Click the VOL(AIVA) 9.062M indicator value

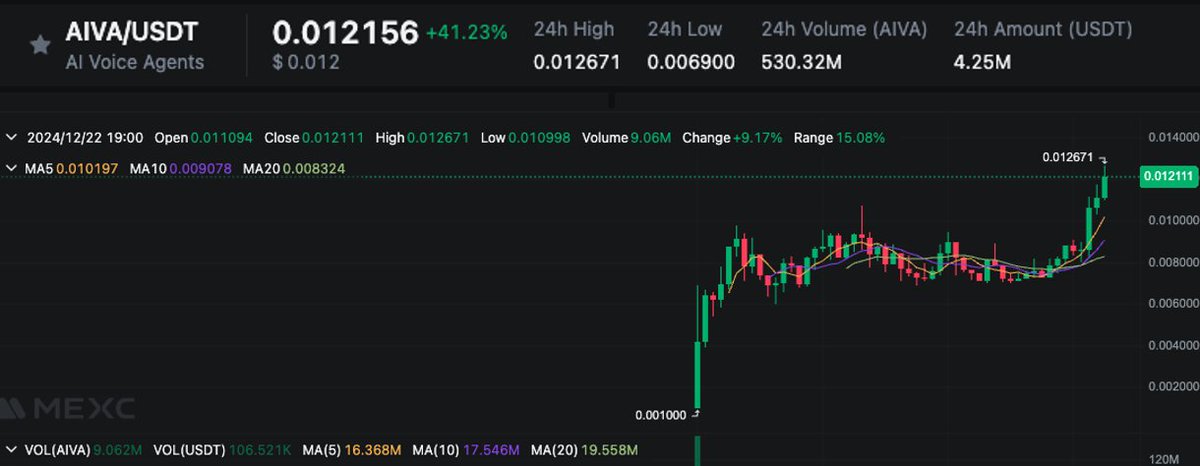pyautogui.click(x=85, y=450)
